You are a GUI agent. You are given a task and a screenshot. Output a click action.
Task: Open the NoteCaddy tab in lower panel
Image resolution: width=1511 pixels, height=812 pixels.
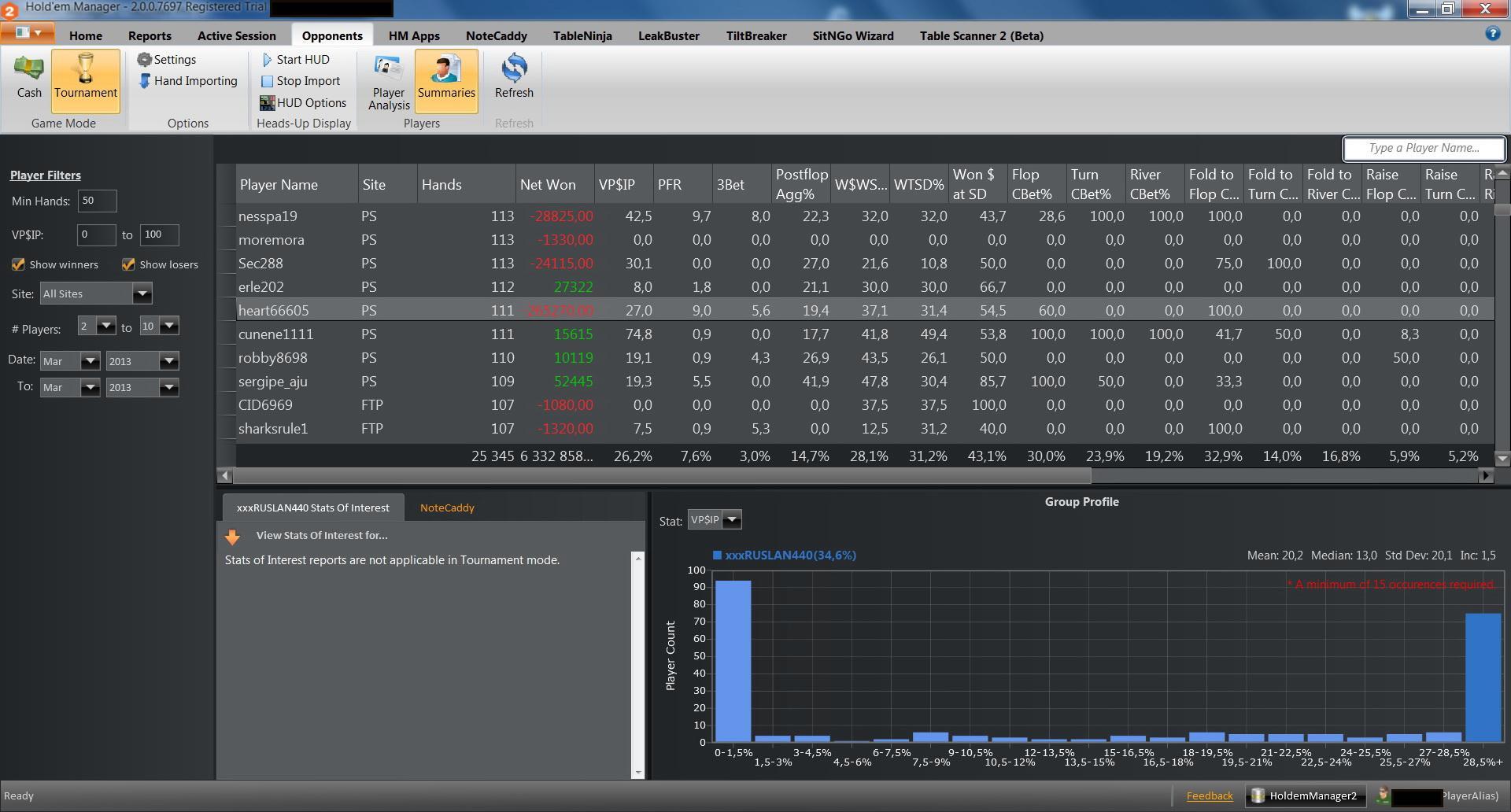click(x=447, y=508)
